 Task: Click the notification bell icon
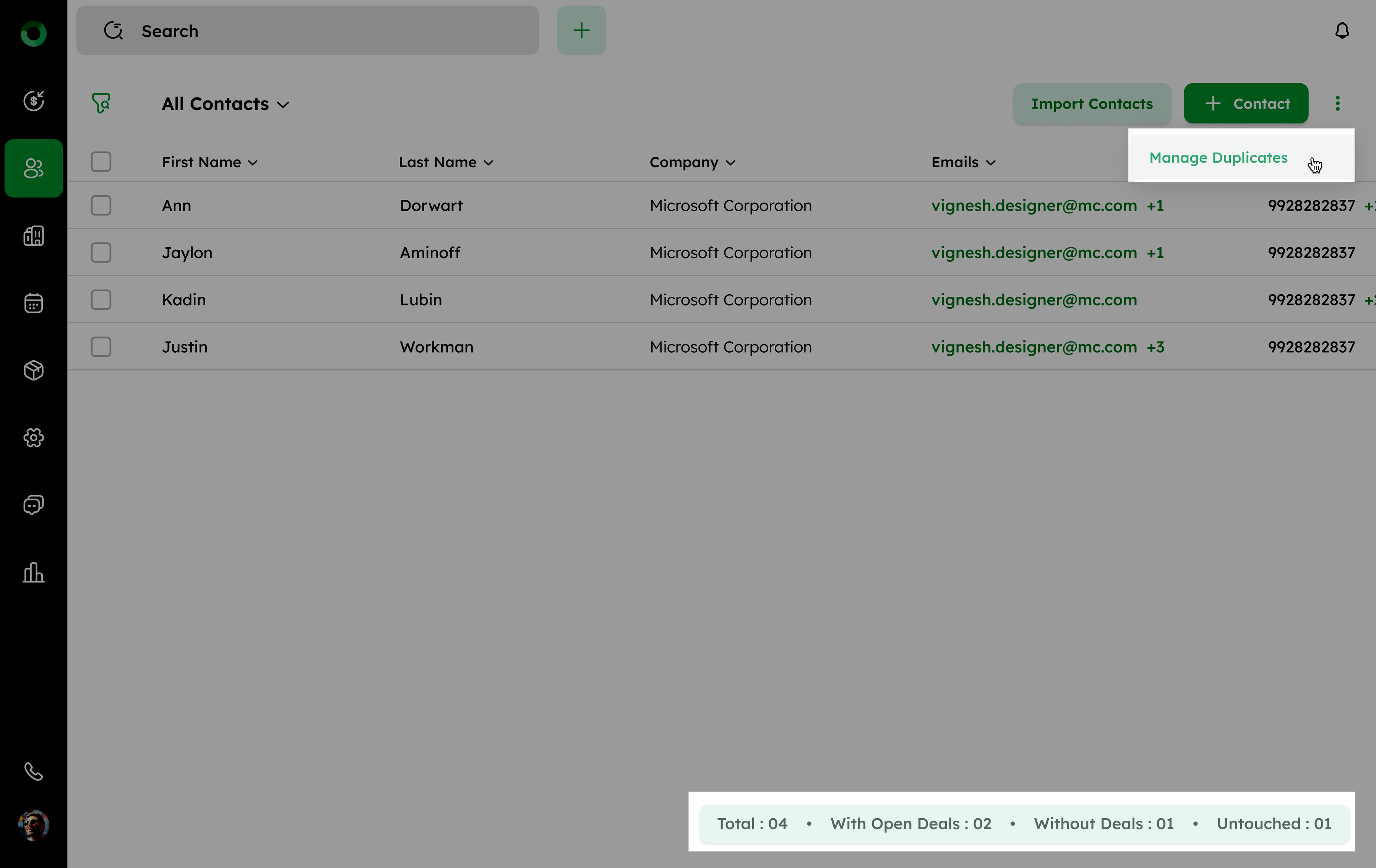coord(1342,31)
